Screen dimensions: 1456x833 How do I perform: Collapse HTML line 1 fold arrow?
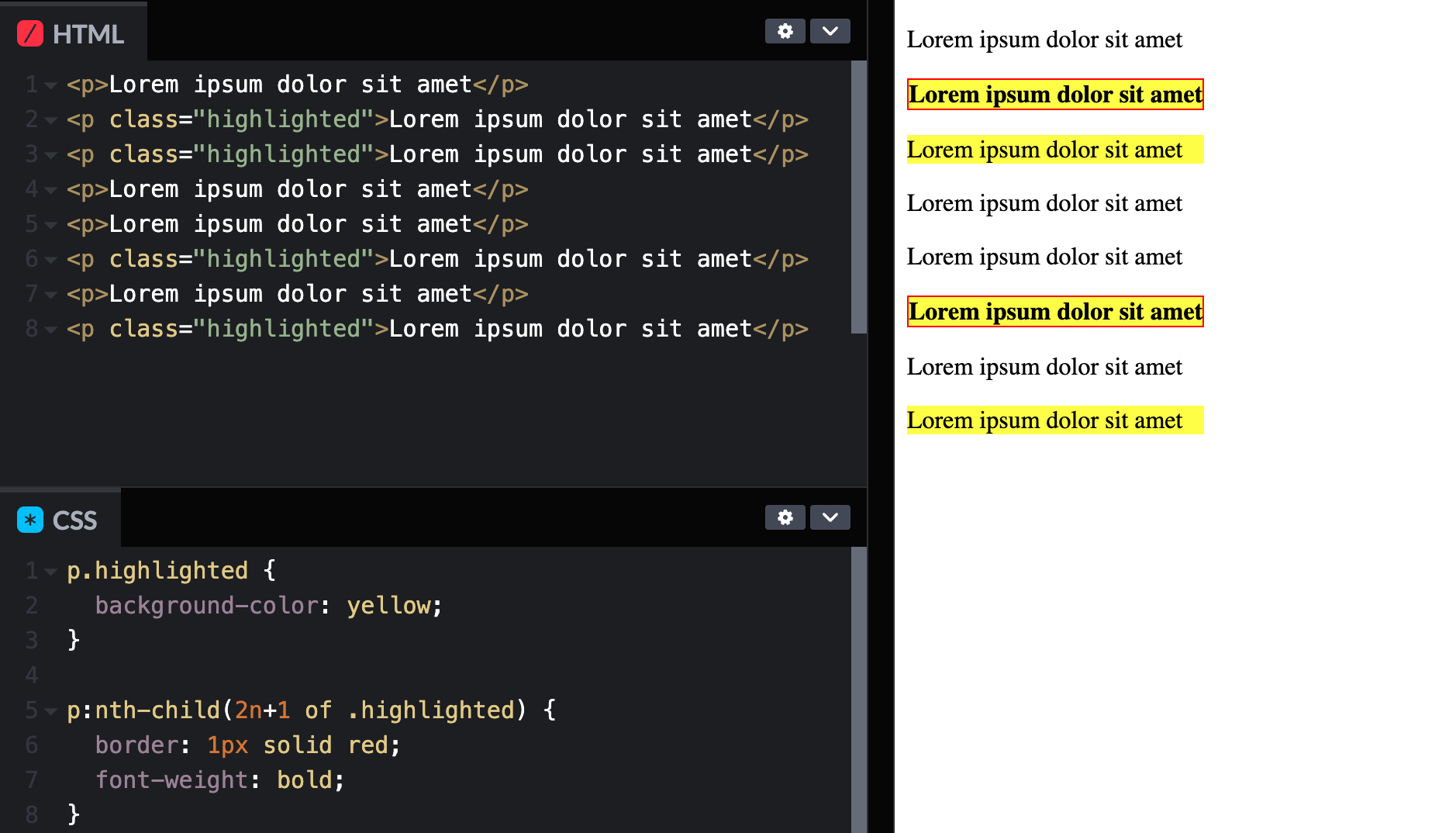pyautogui.click(x=51, y=85)
